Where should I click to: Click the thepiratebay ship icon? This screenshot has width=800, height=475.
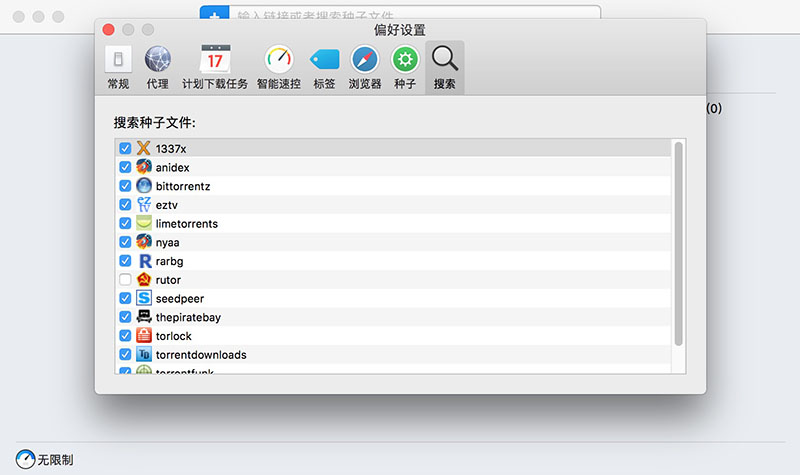coord(144,317)
